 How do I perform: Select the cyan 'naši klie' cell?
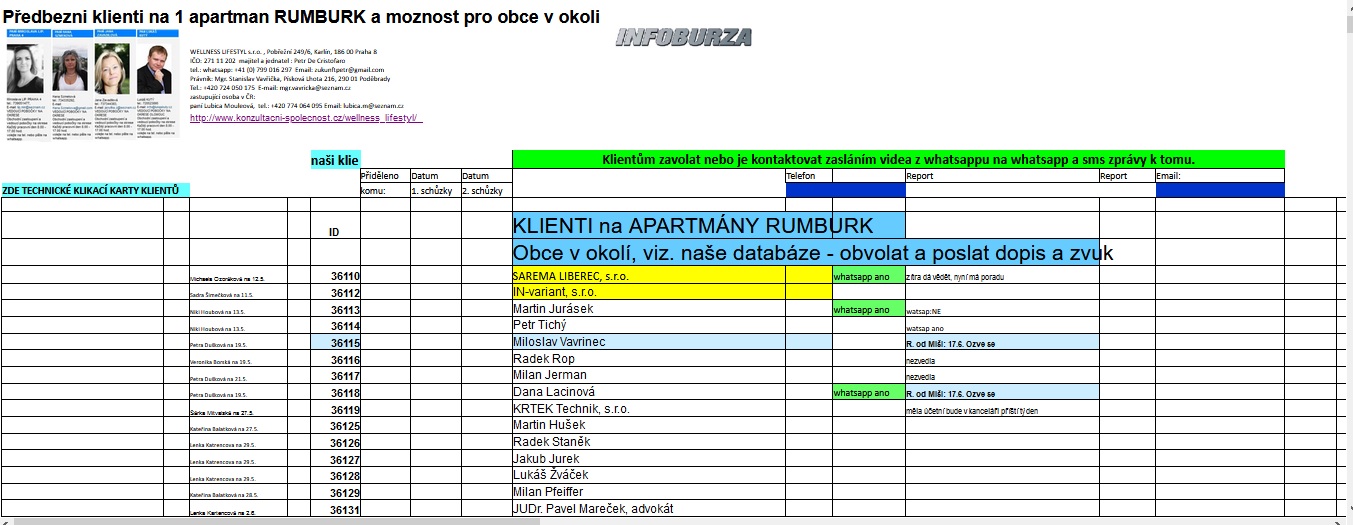tap(335, 159)
